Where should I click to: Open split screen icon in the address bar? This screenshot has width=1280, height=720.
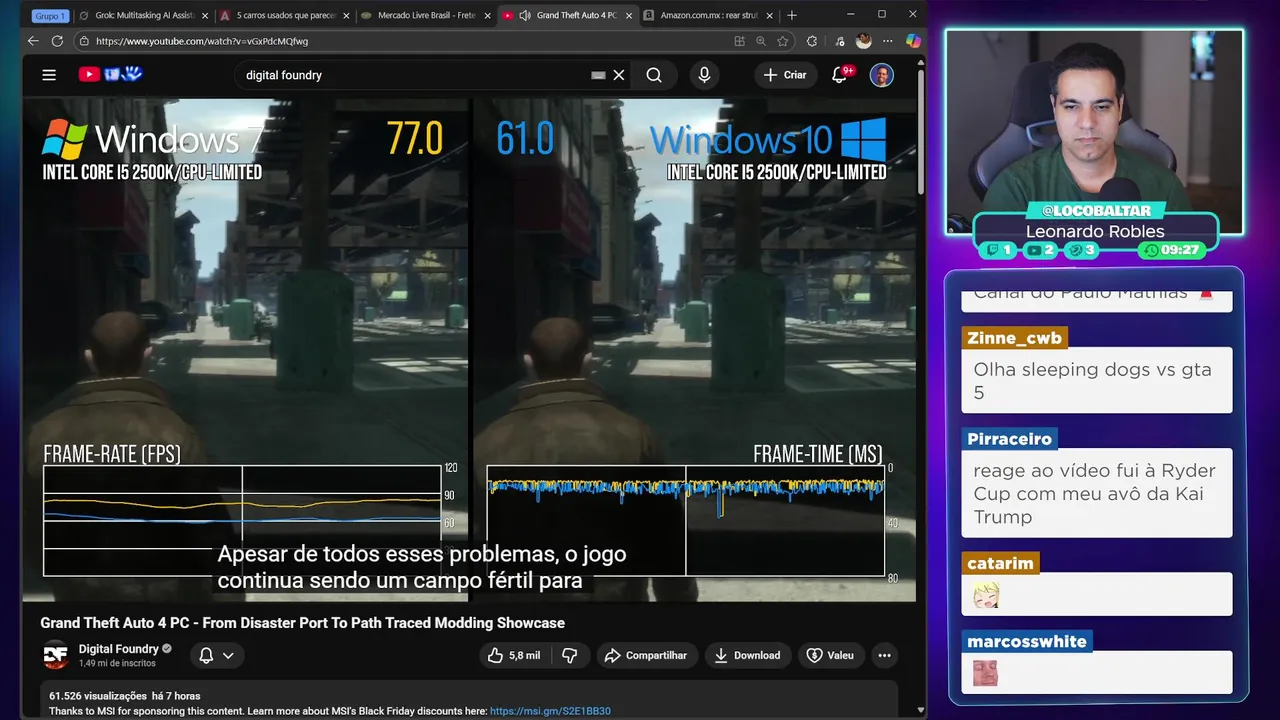739,41
